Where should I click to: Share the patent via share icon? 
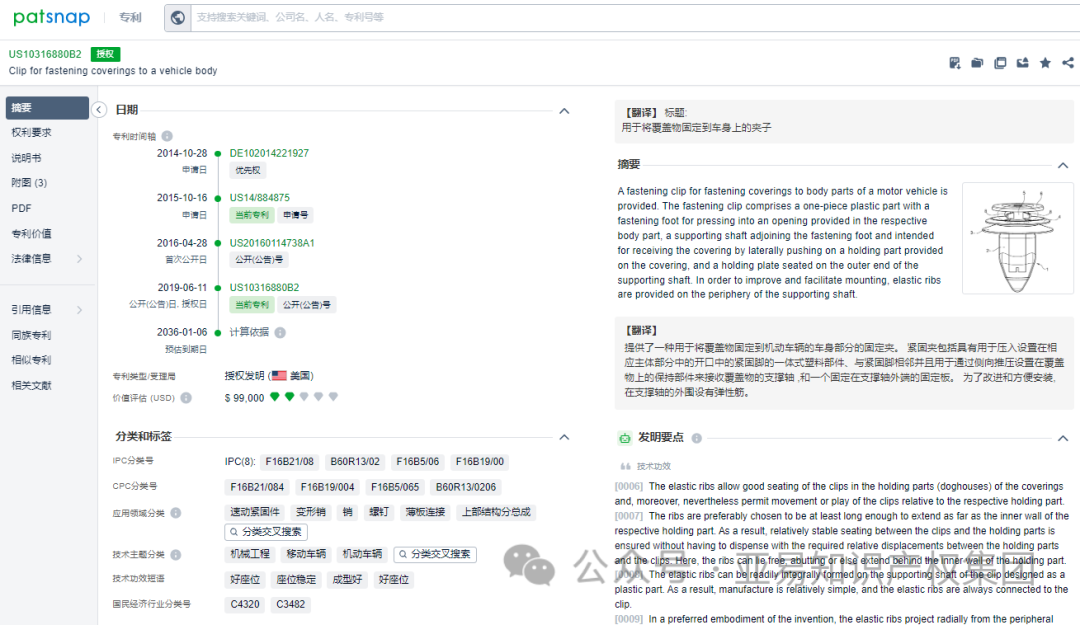(1068, 62)
